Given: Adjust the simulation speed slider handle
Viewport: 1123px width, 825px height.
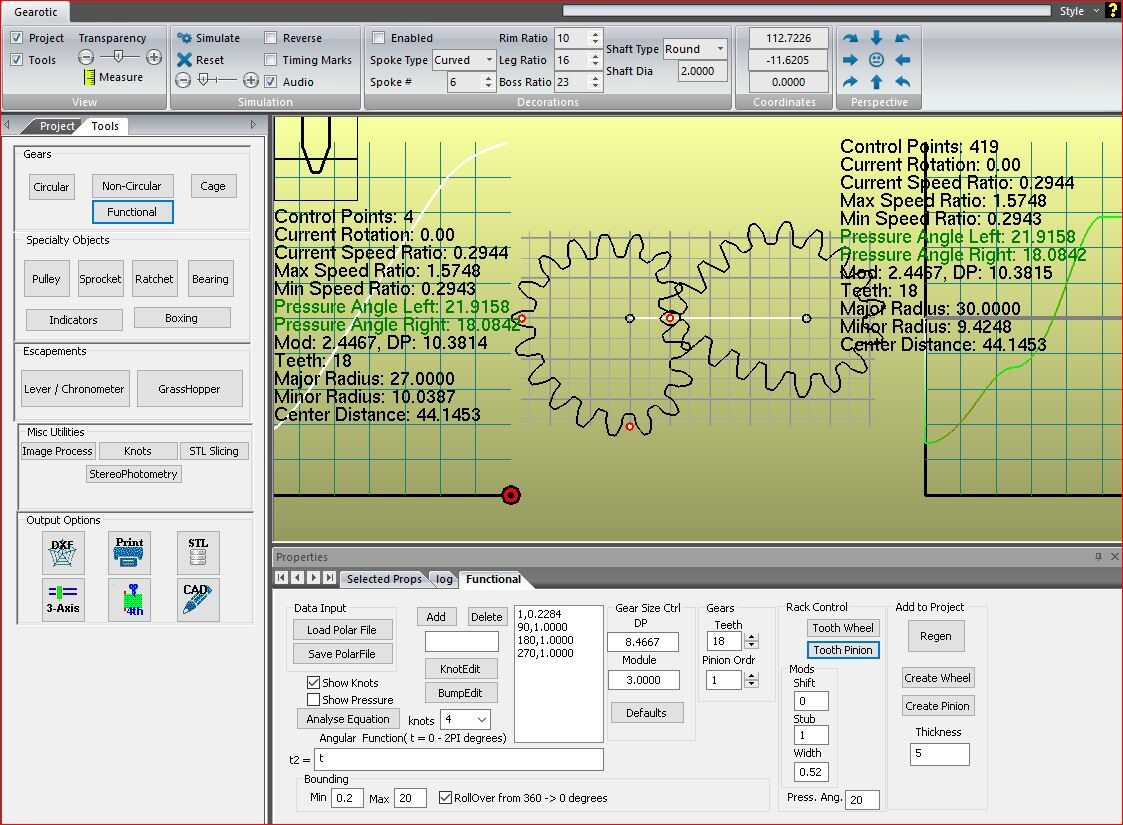Looking at the screenshot, I should (x=204, y=79).
